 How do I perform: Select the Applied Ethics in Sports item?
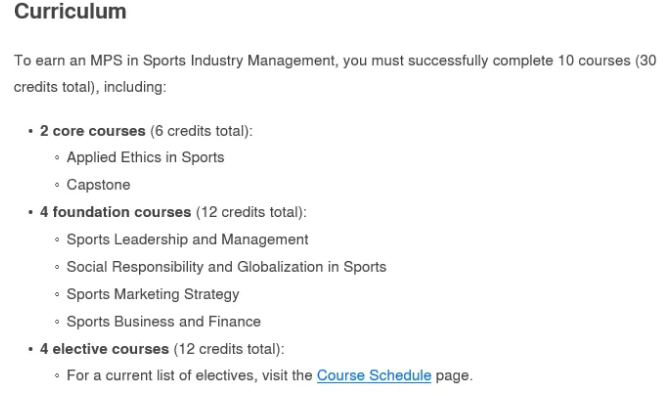coord(145,157)
